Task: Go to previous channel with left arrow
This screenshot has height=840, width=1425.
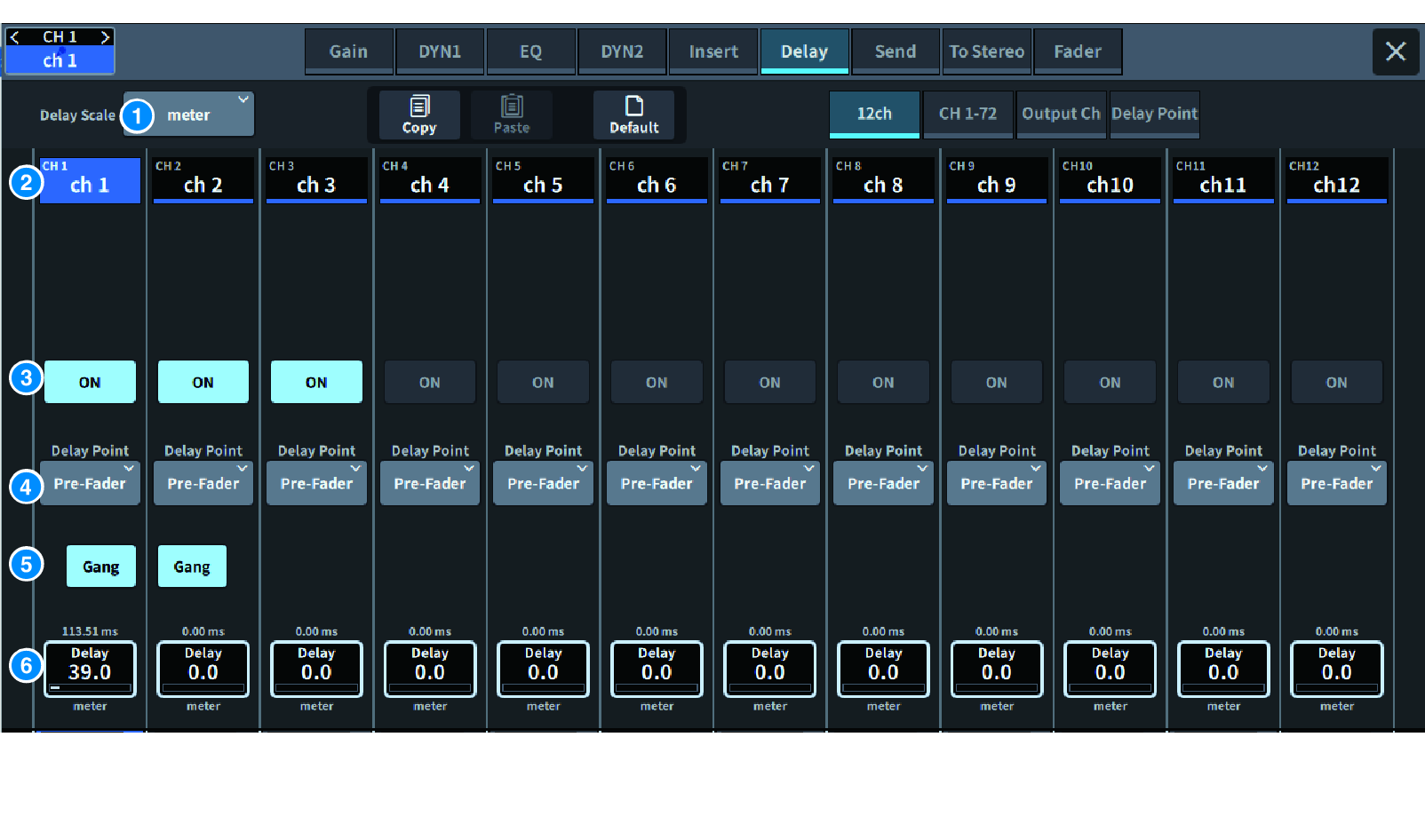Action: click(x=15, y=37)
